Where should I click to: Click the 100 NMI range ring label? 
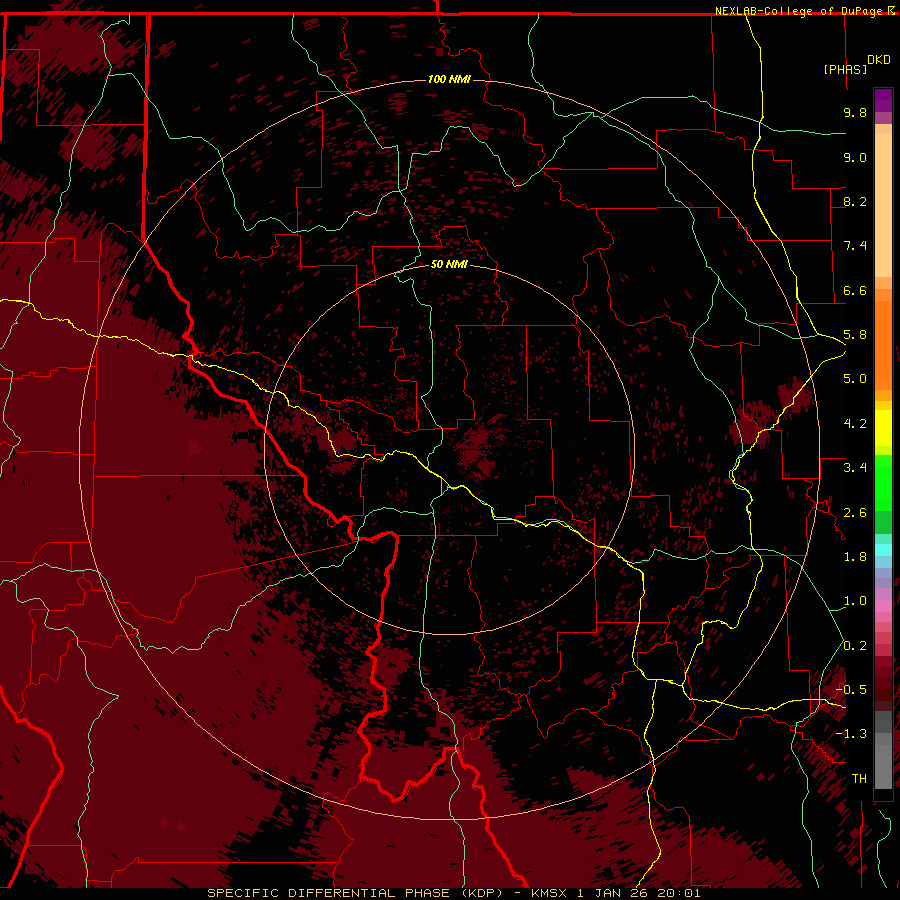click(x=449, y=79)
